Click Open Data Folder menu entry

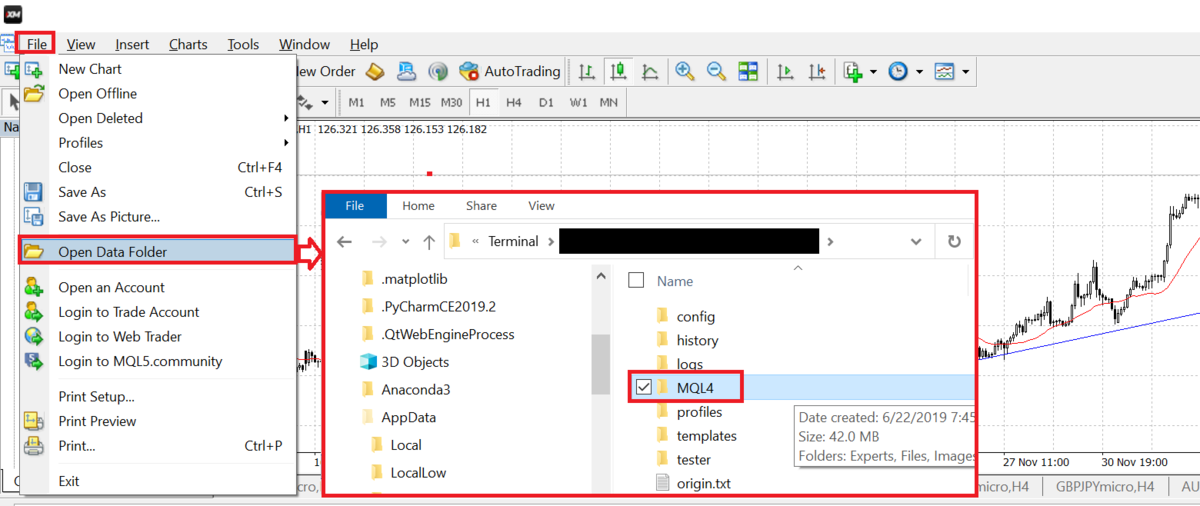(158, 252)
